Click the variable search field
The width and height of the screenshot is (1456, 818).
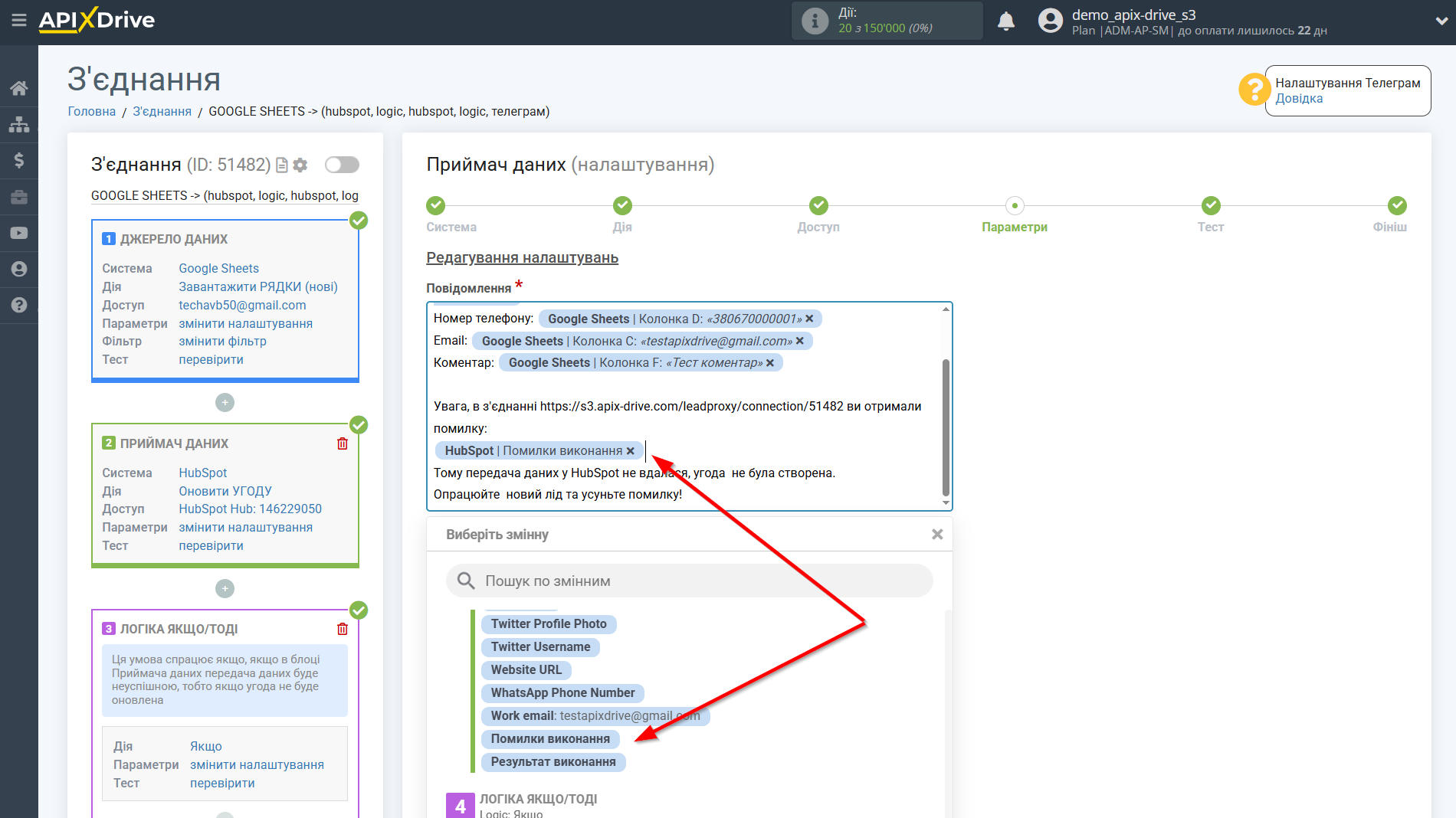(690, 581)
